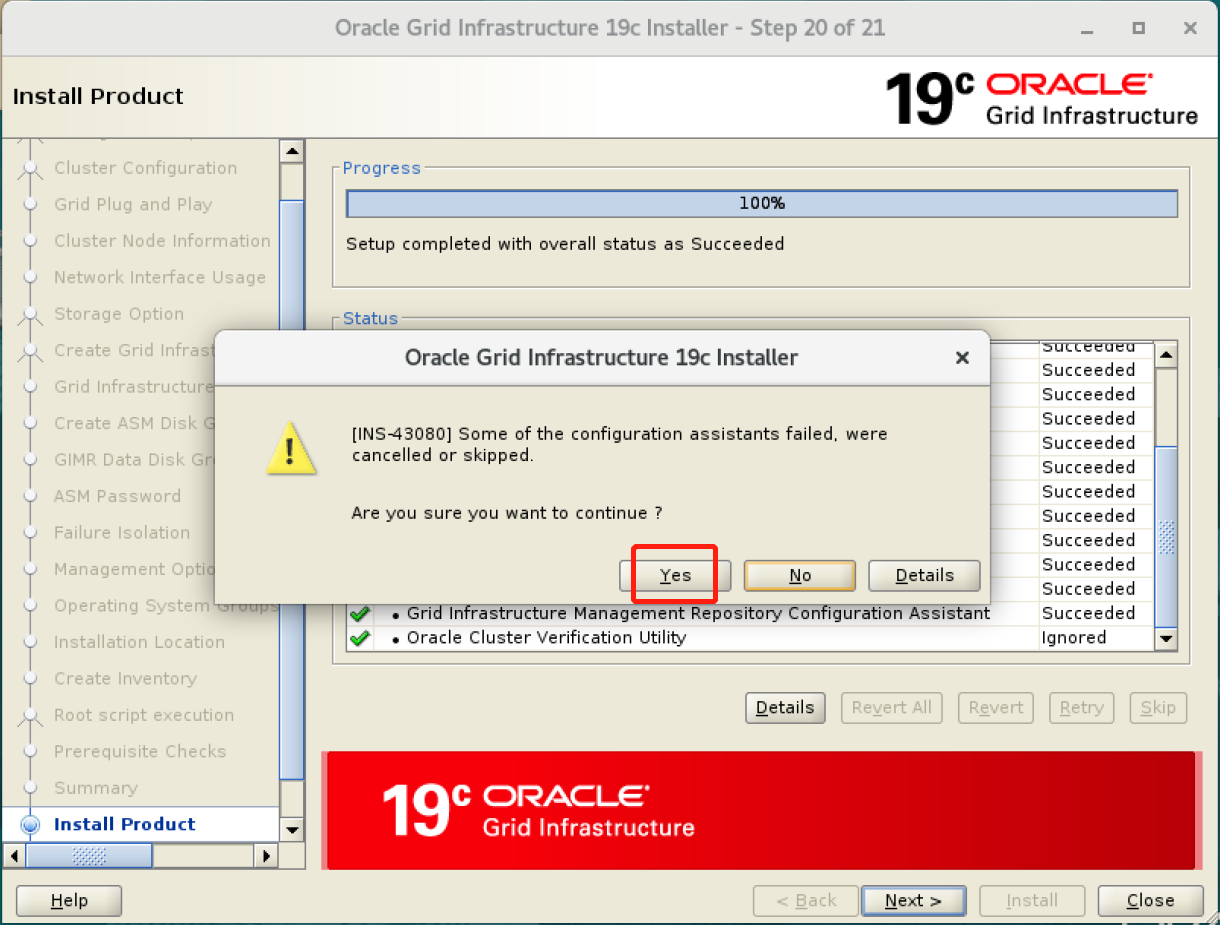Viewport: 1220px width, 925px height.
Task: Open Details in the INS-43080 dialog
Action: (924, 575)
